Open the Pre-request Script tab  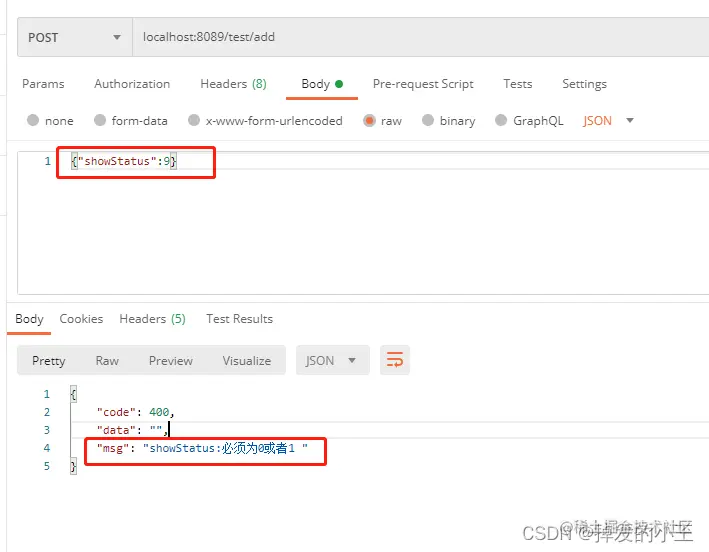(423, 84)
